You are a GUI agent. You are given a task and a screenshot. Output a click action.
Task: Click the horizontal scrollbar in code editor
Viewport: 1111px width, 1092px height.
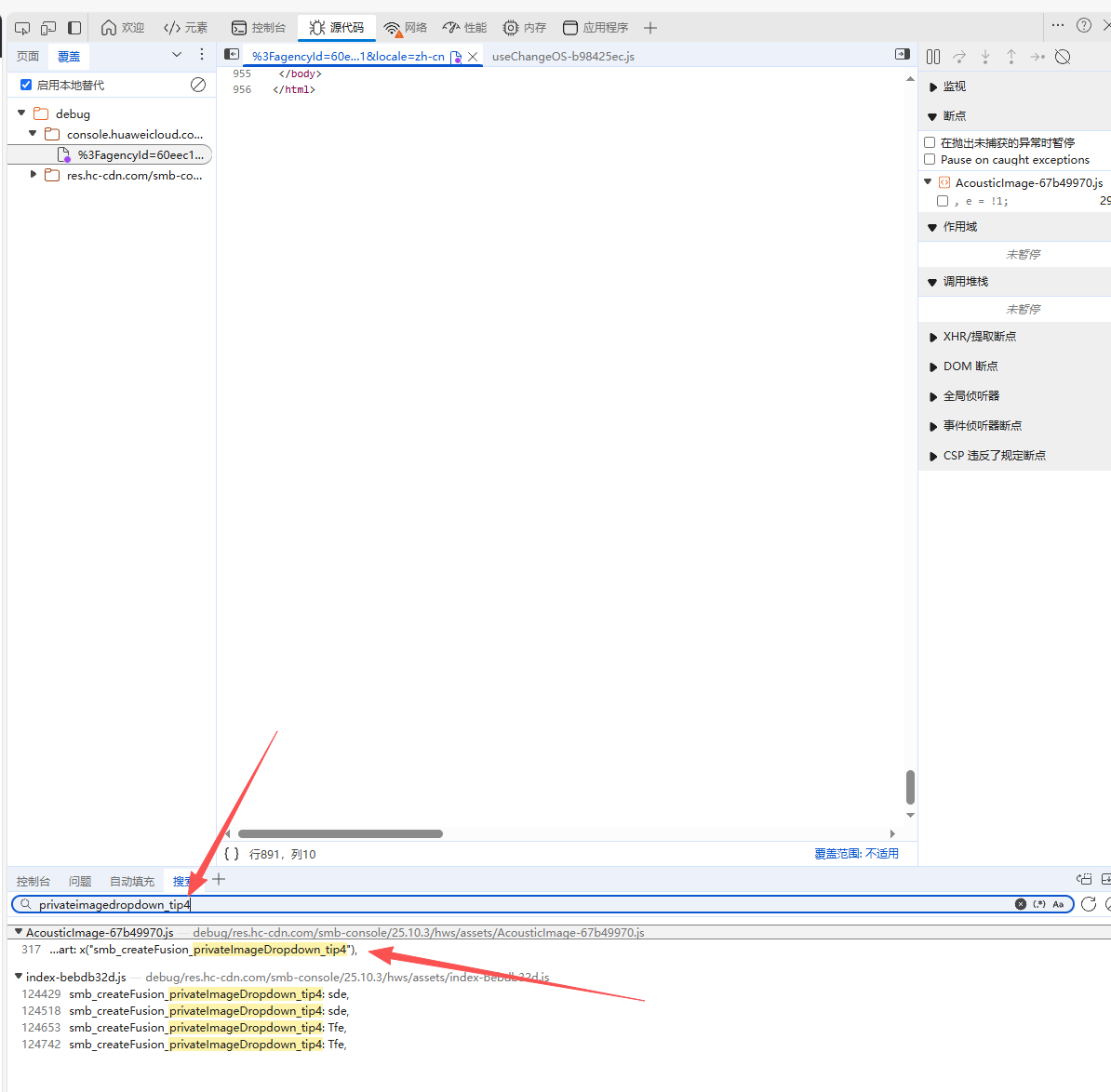pos(341,833)
